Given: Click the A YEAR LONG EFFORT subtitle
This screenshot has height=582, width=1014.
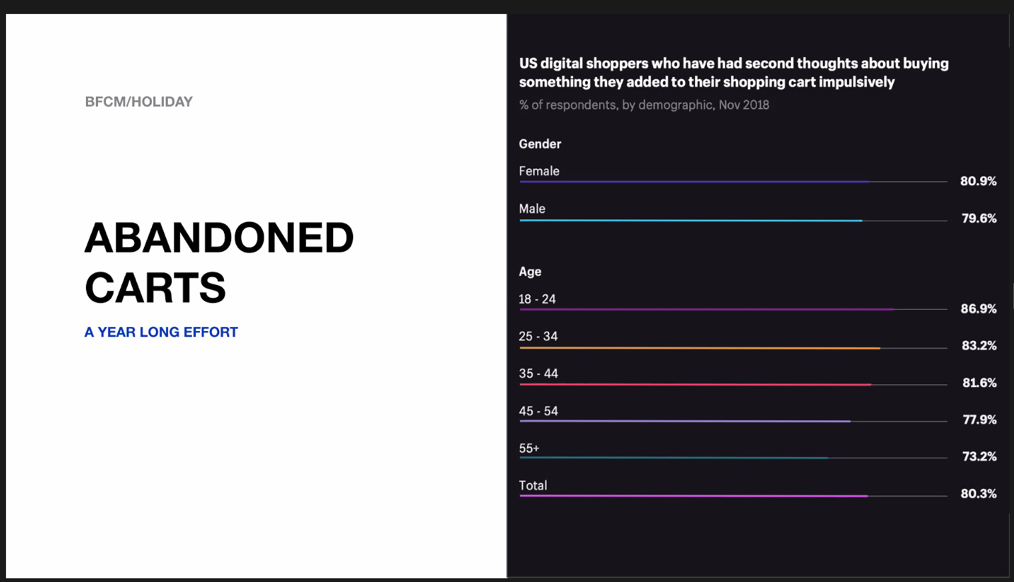Looking at the screenshot, I should coord(161,332).
